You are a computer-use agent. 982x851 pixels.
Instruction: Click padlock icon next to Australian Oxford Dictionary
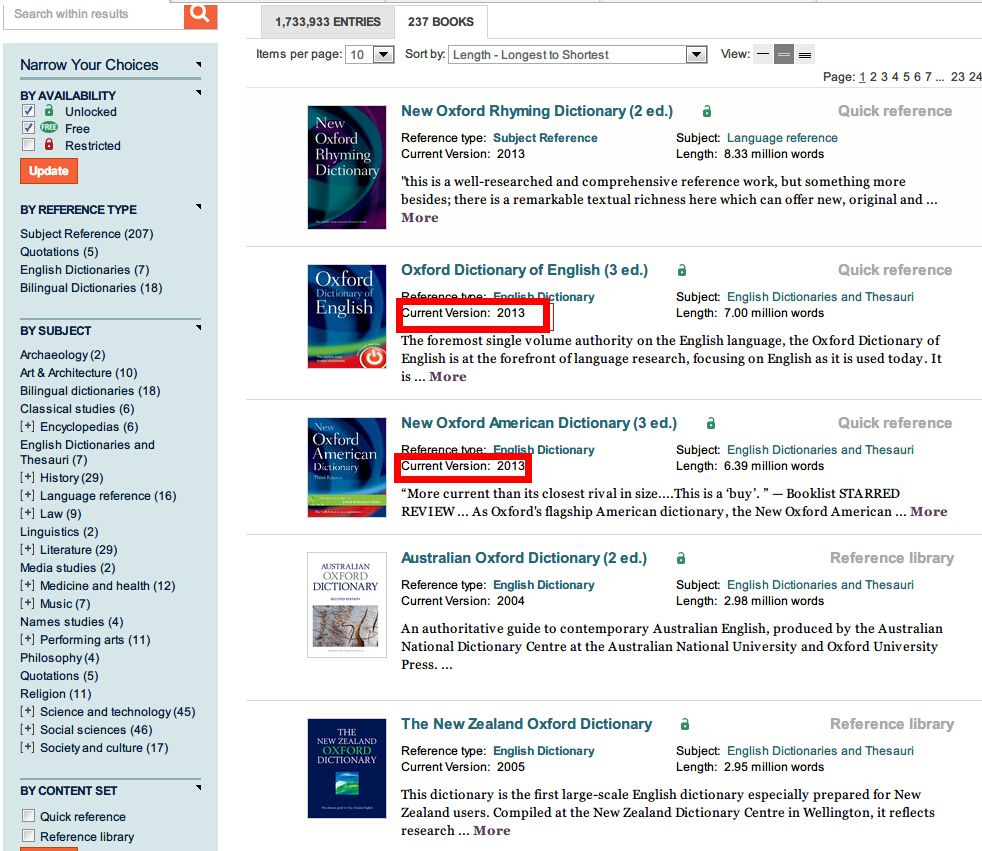point(681,558)
